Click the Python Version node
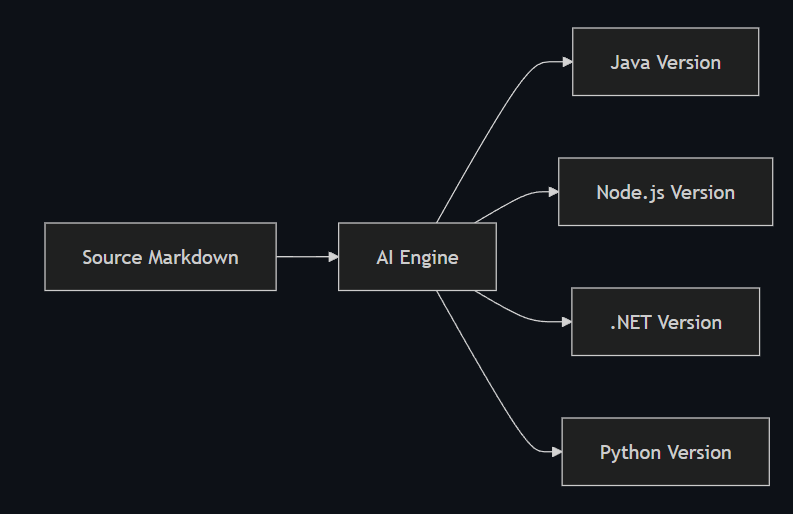Viewport: 793px width, 514px height. click(x=666, y=452)
